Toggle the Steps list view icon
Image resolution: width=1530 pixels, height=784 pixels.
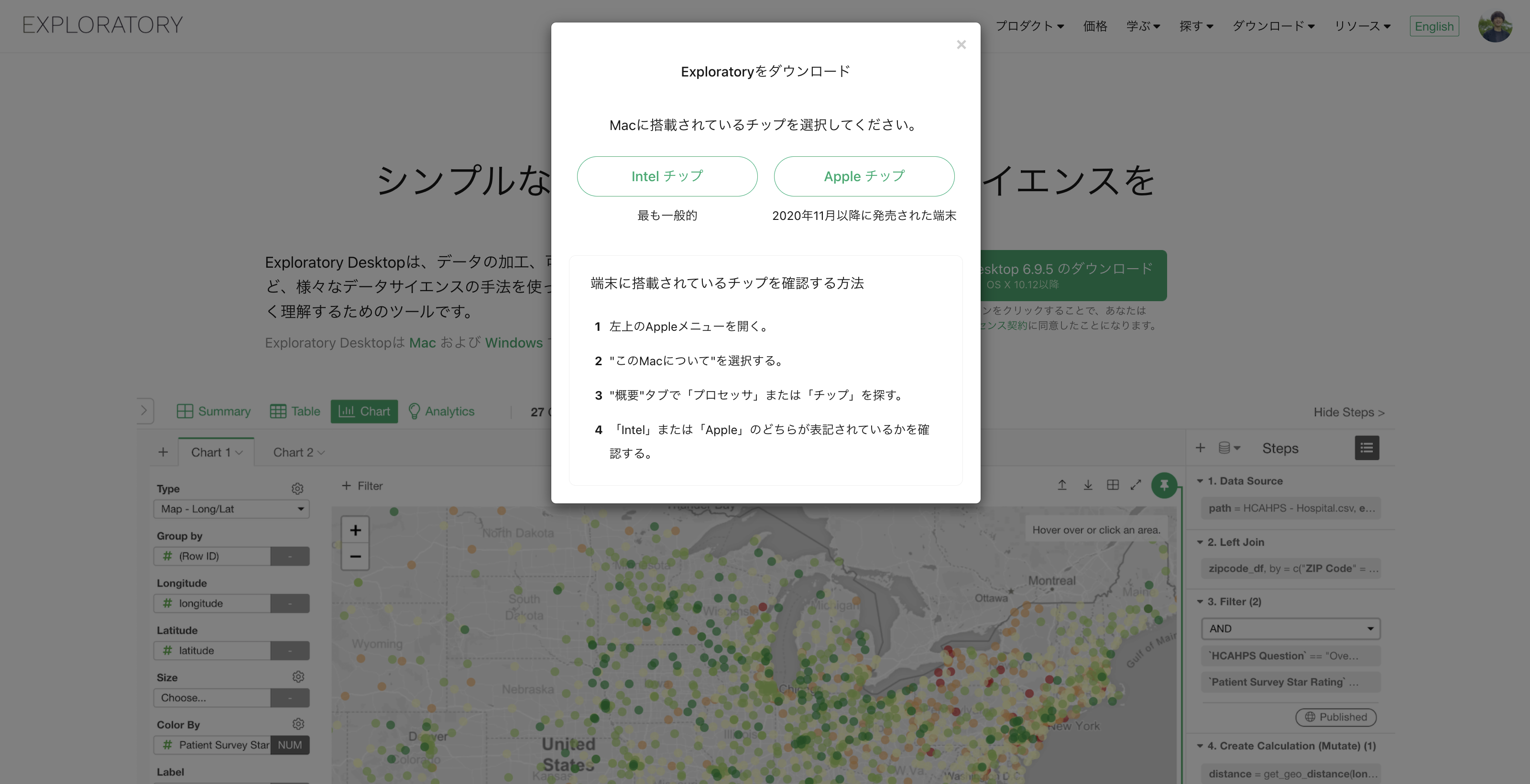[1366, 448]
